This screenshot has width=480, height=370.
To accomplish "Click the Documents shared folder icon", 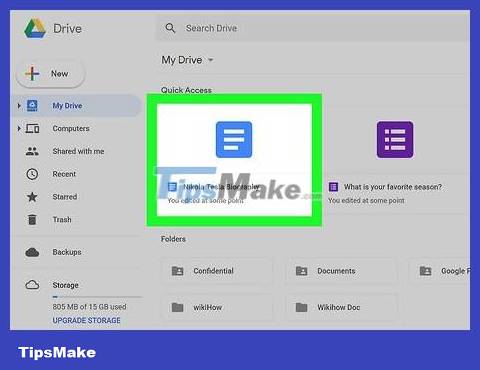I will coord(302,271).
